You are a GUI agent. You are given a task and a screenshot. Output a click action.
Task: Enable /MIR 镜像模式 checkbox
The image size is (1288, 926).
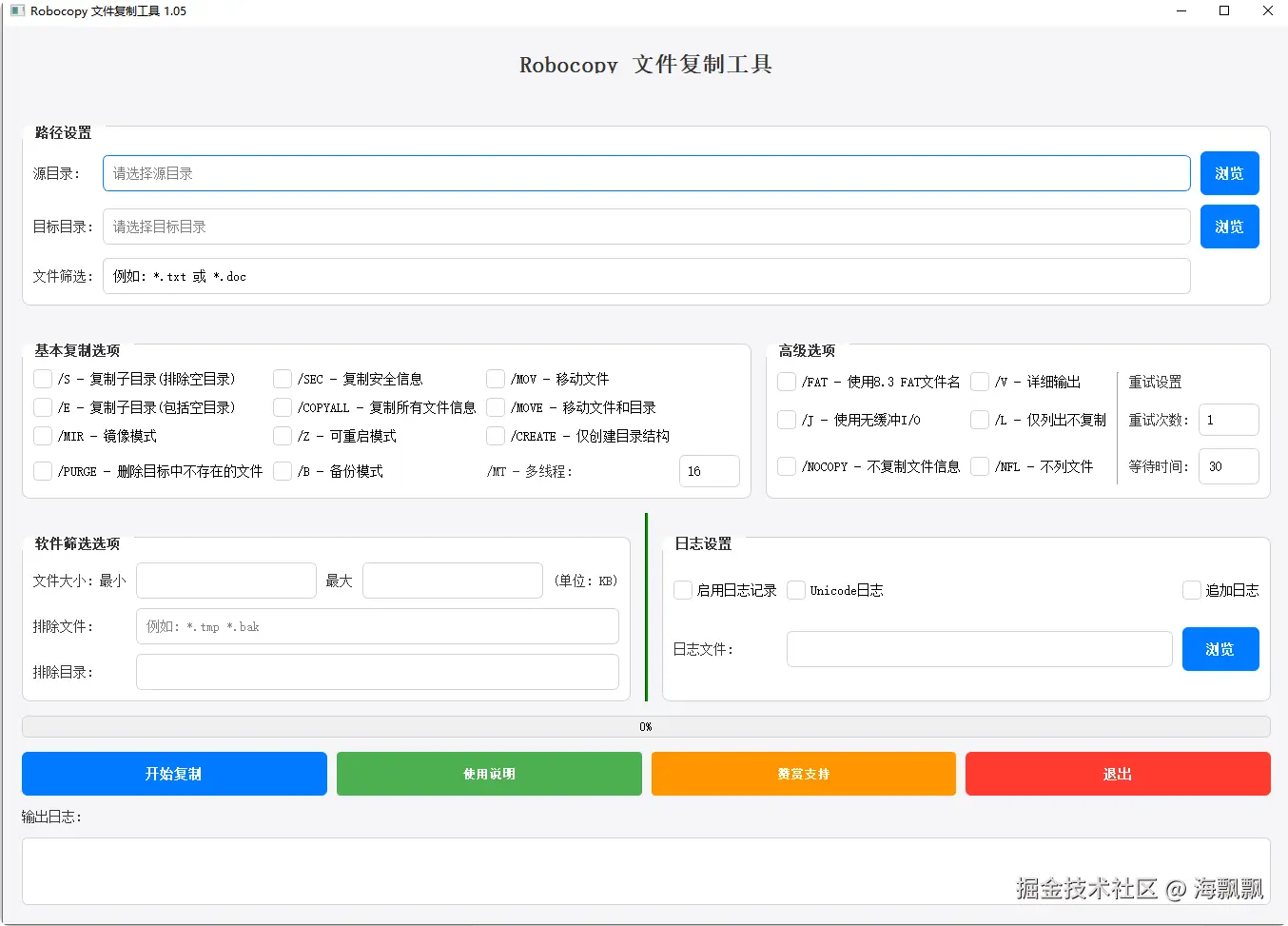click(x=43, y=436)
